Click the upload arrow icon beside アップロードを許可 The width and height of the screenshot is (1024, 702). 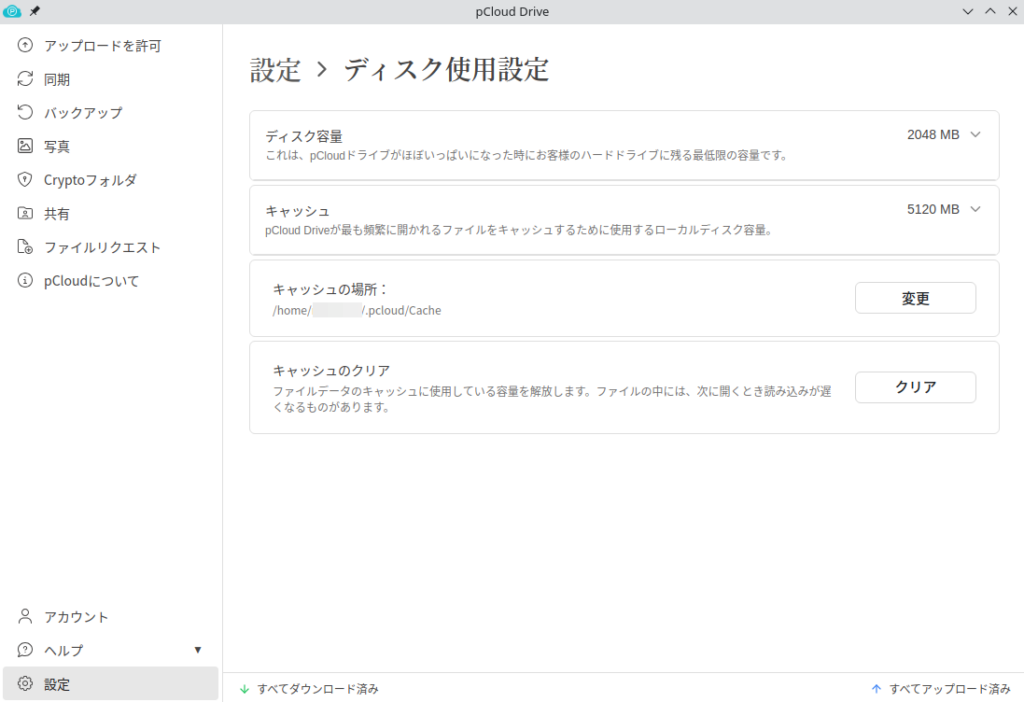26,46
